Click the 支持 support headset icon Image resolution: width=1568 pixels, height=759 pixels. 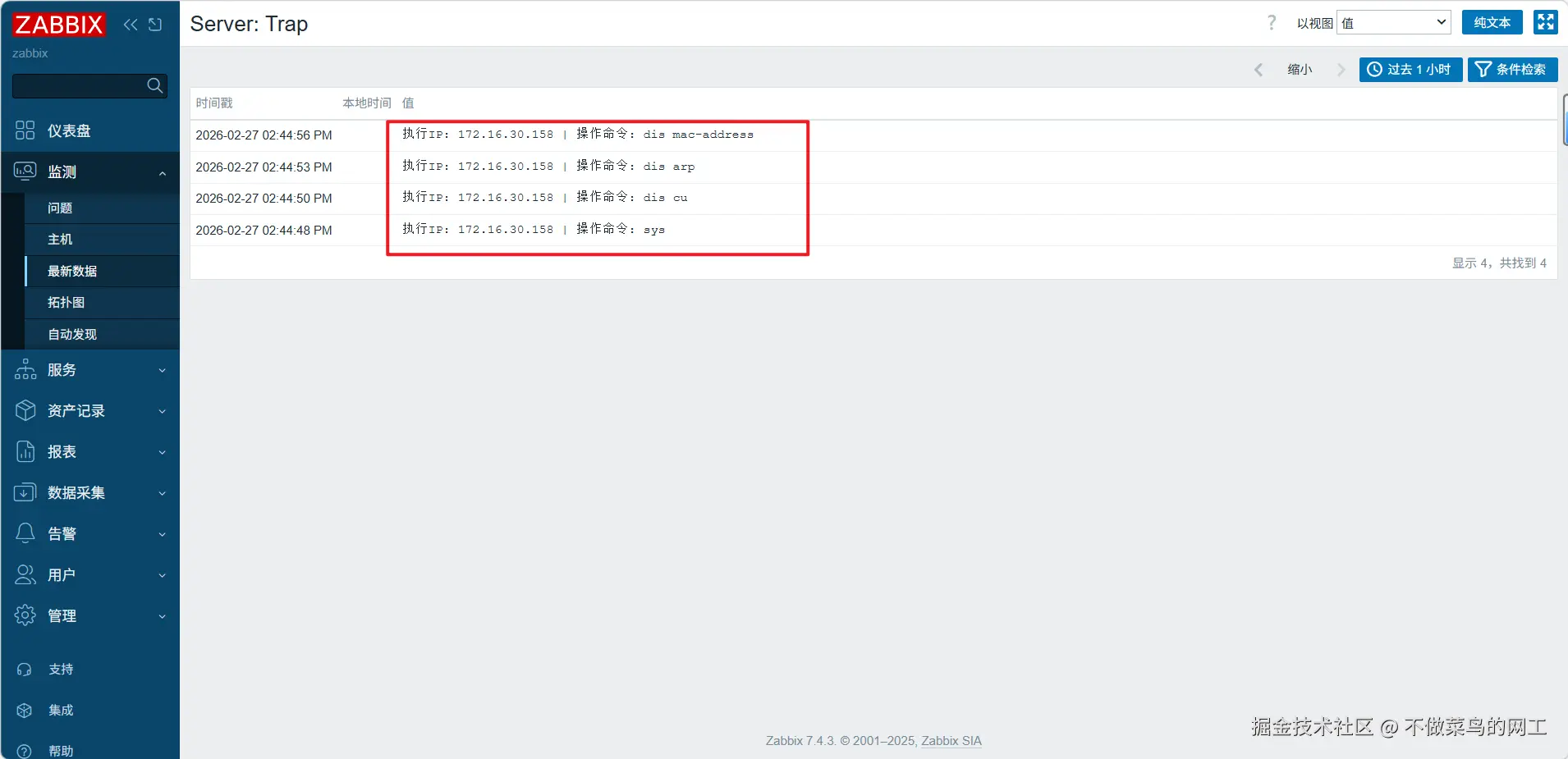[25, 670]
